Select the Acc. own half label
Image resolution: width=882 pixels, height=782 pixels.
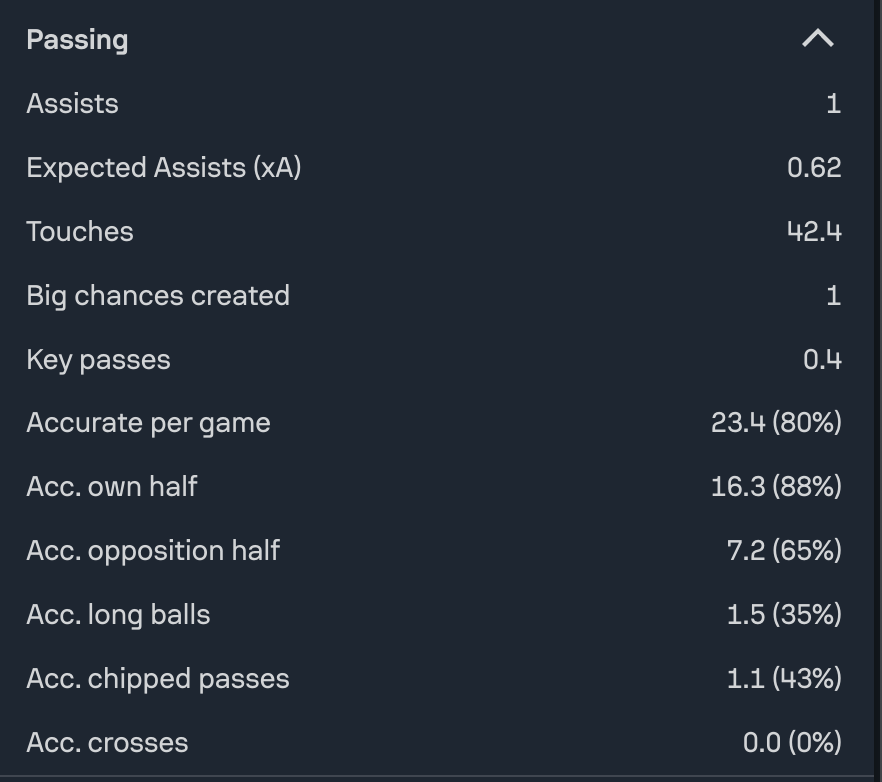(x=111, y=487)
